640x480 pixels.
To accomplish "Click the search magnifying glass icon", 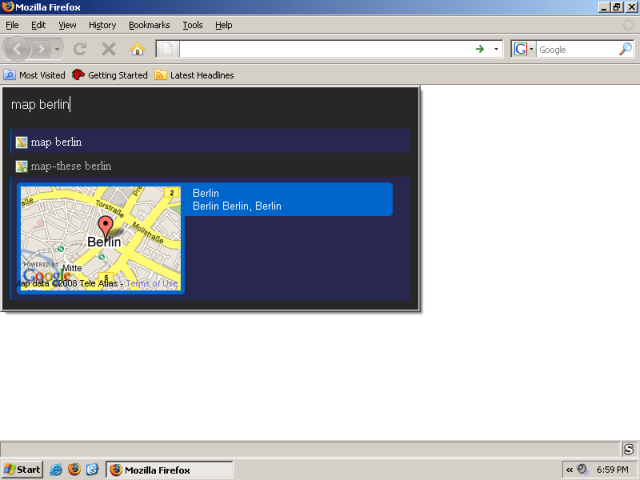I will click(625, 49).
